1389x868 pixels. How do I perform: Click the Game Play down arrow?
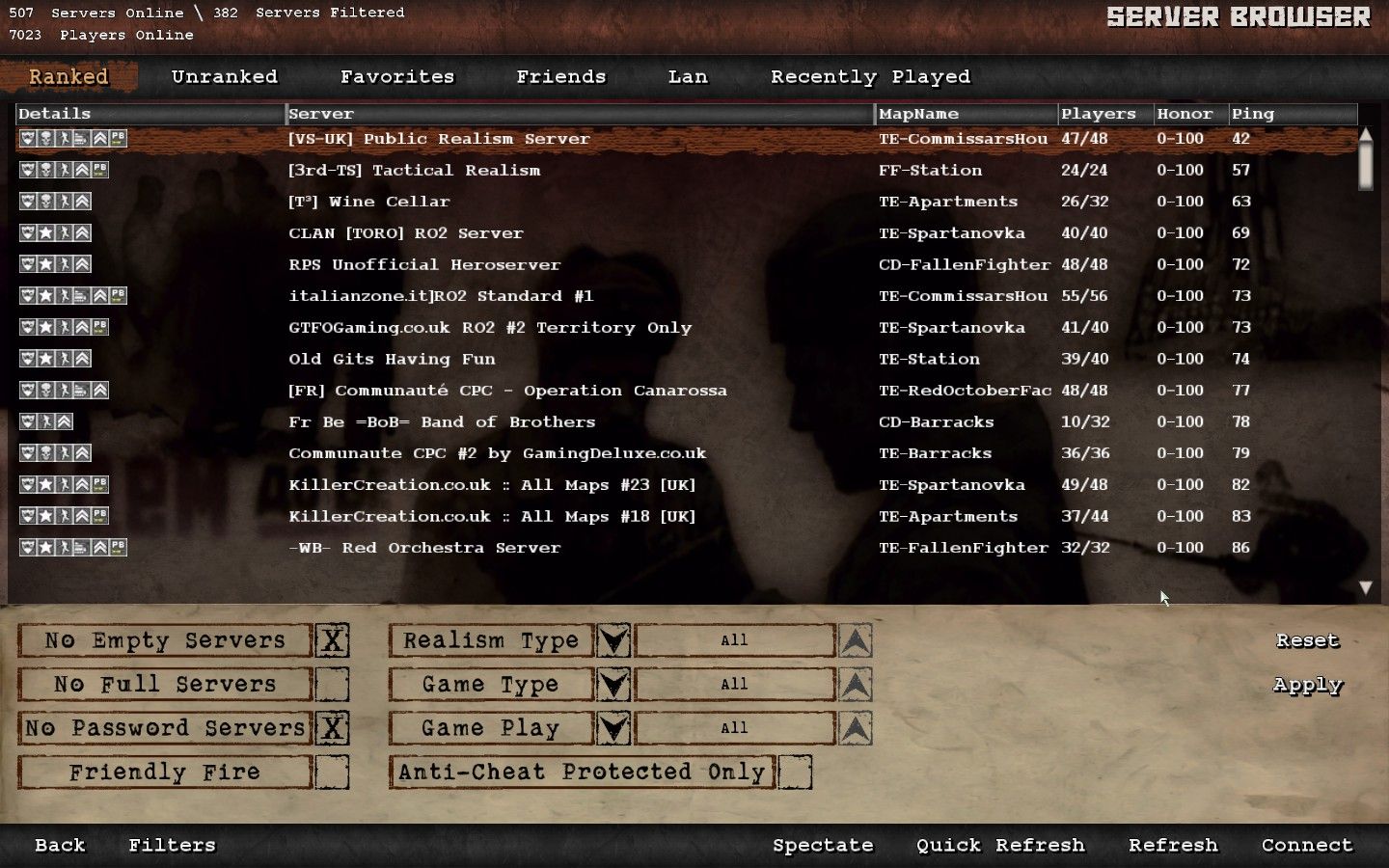[613, 728]
